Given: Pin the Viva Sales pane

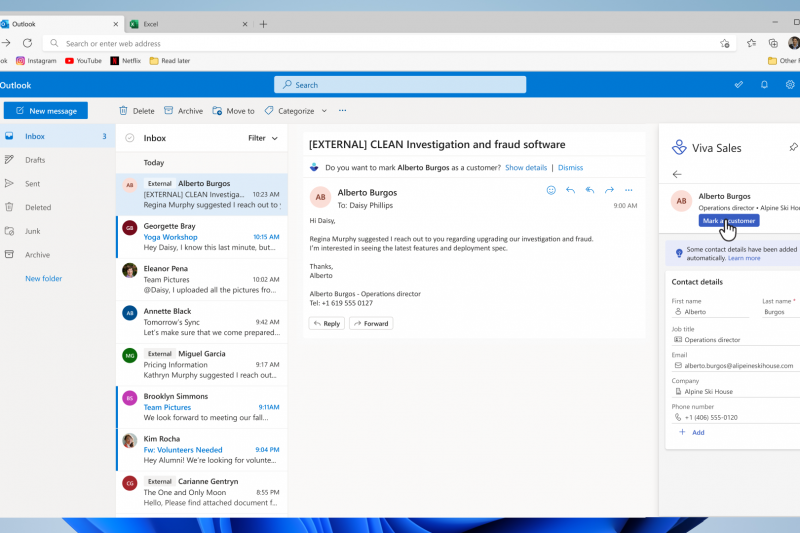Looking at the screenshot, I should (x=793, y=147).
